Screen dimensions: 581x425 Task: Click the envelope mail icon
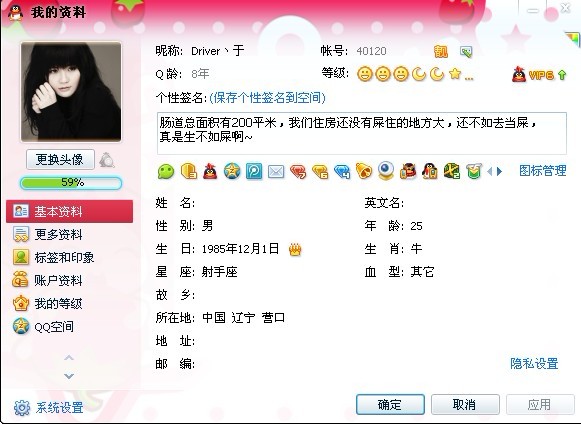pyautogui.click(x=276, y=172)
